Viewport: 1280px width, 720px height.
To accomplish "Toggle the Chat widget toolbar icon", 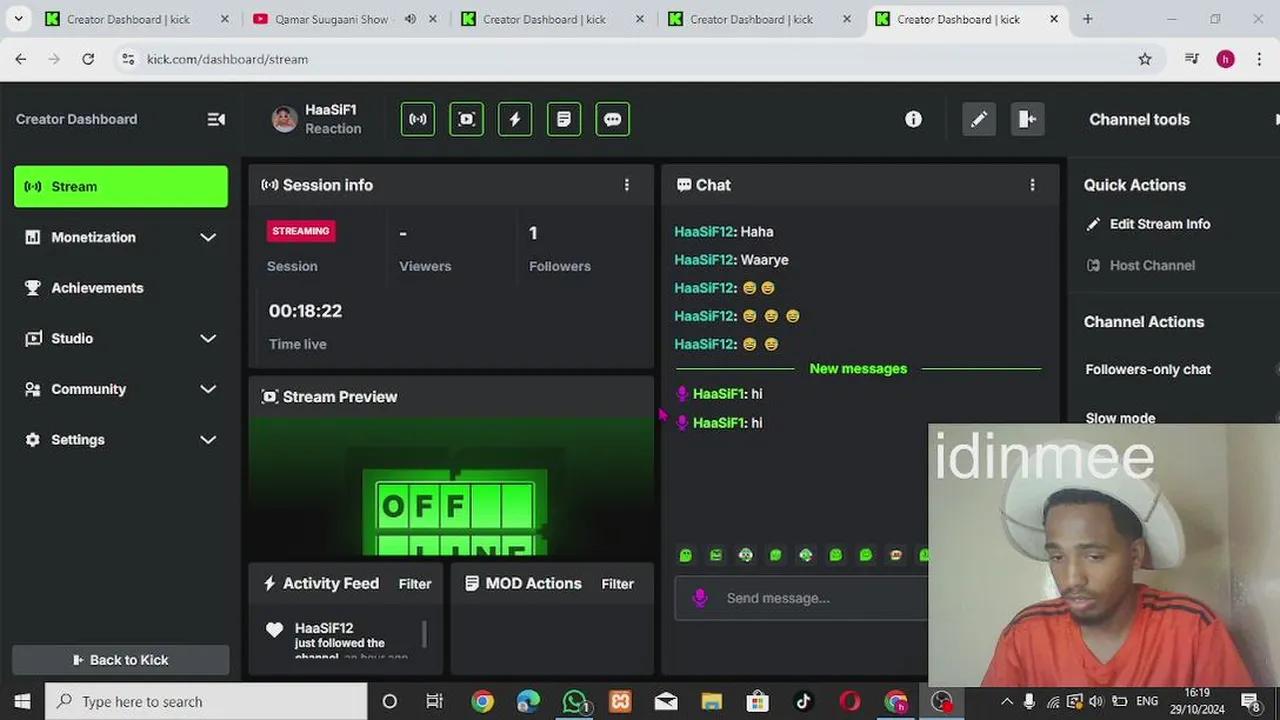I will (x=613, y=119).
